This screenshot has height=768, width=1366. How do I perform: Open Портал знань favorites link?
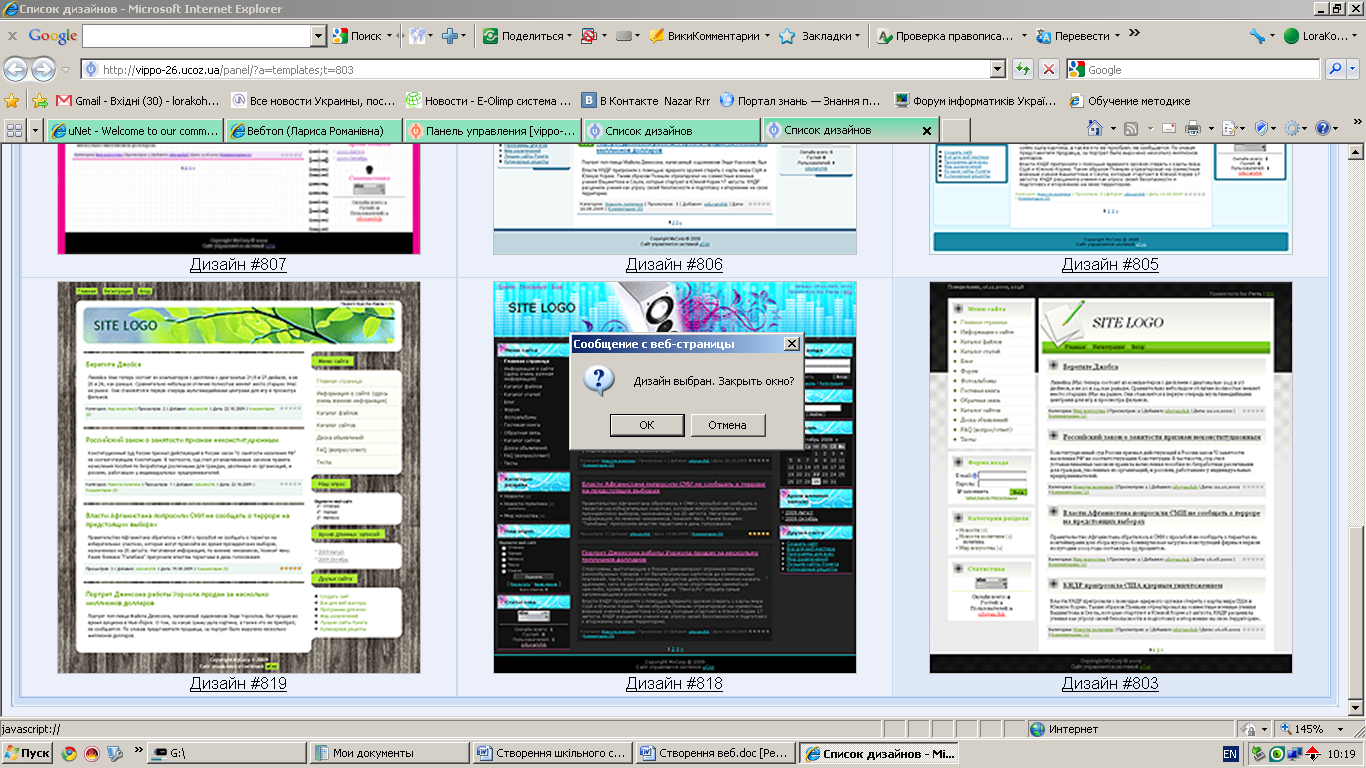click(800, 101)
